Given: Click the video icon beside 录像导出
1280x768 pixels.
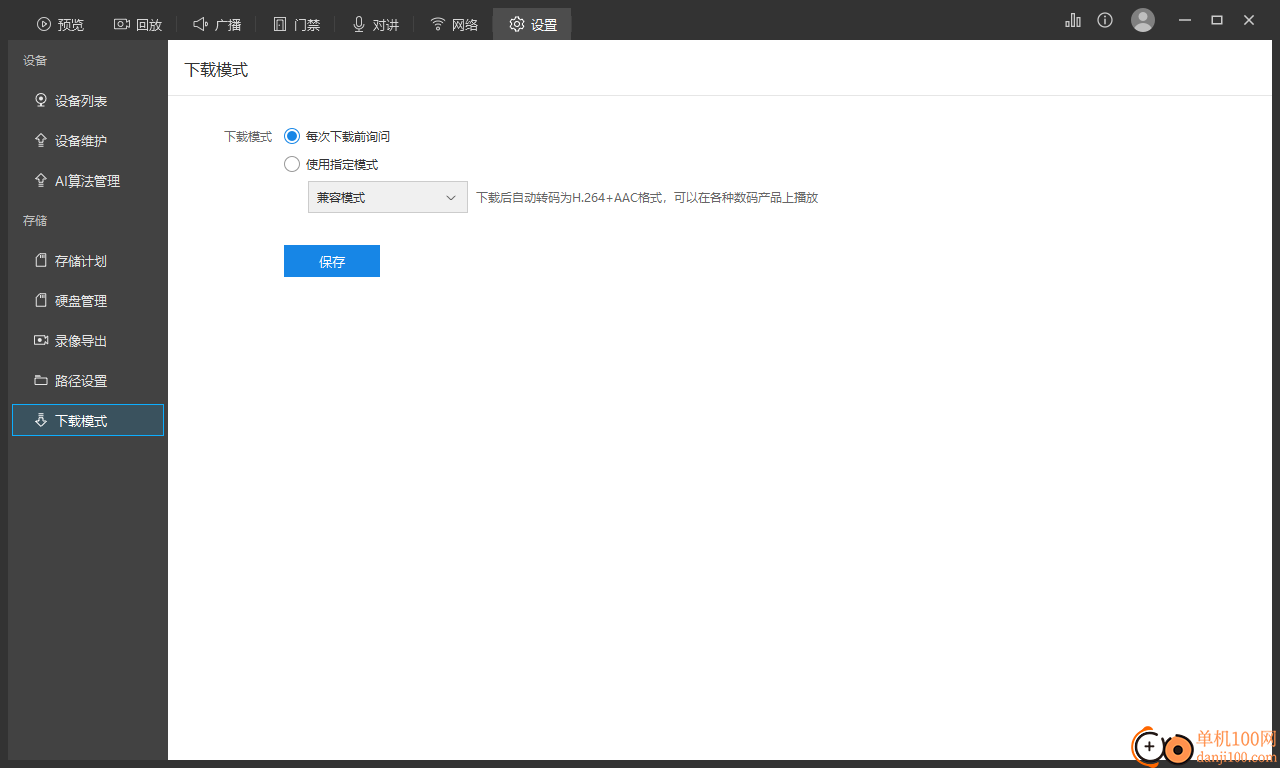Looking at the screenshot, I should coord(41,340).
